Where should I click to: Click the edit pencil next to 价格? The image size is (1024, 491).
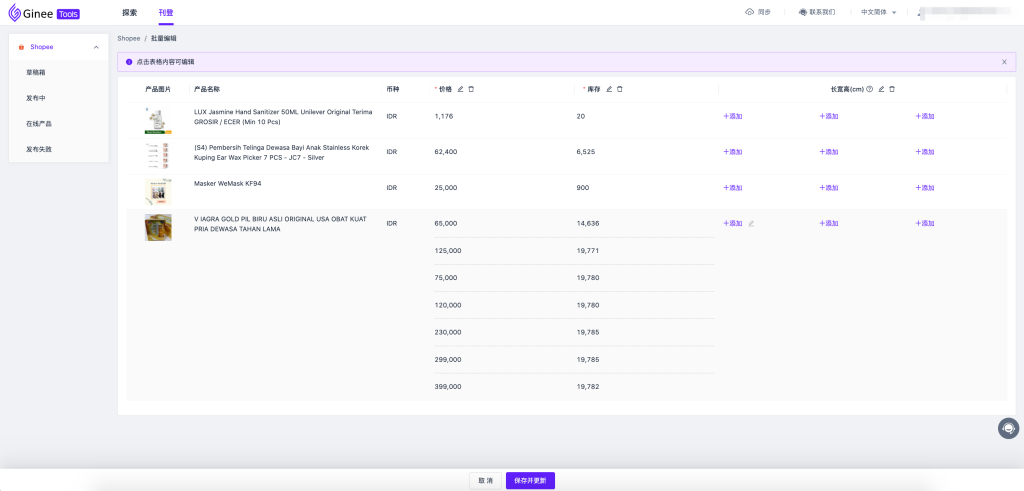[460, 89]
